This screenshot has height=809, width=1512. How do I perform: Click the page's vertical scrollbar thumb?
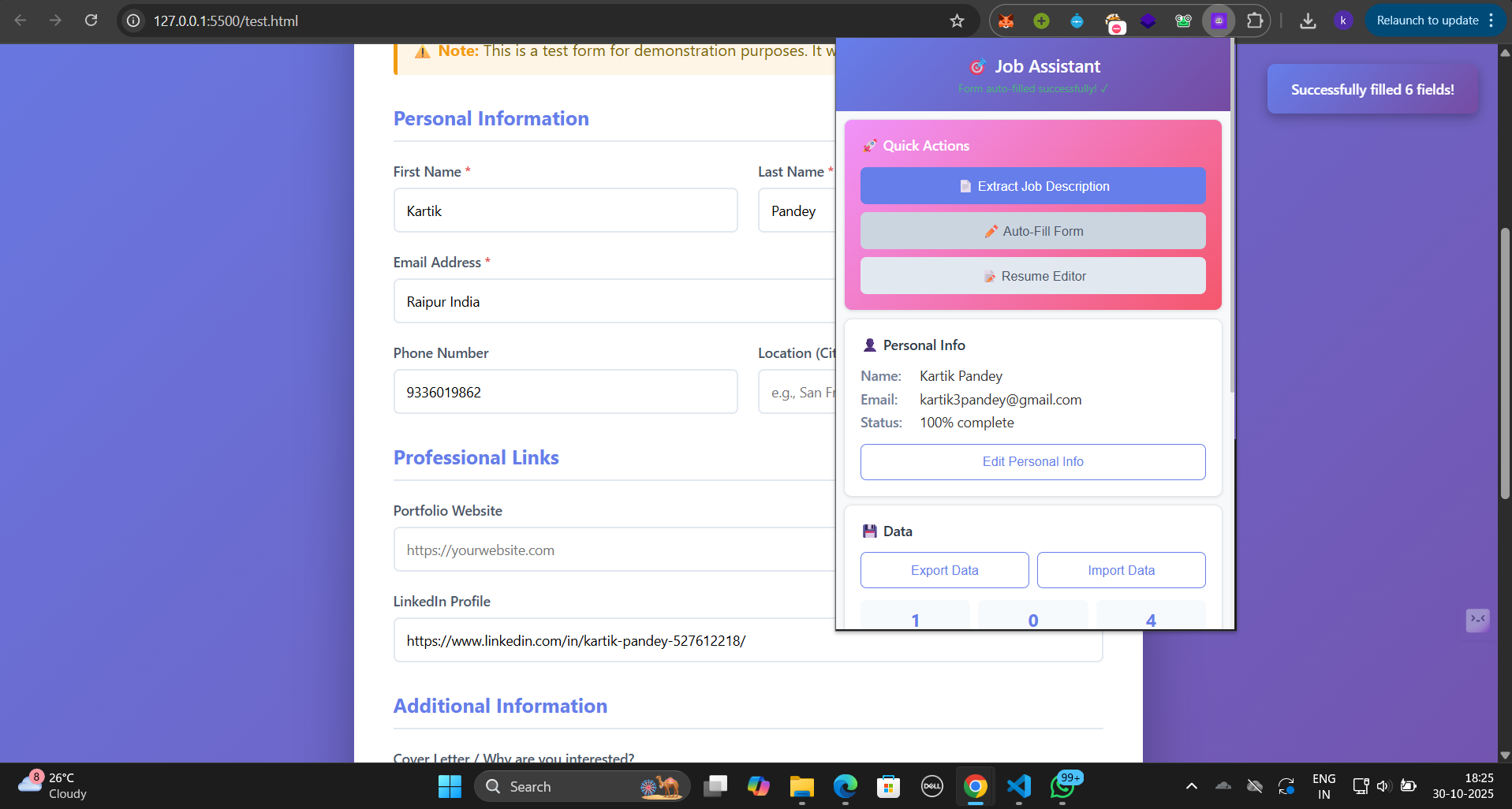1505,363
